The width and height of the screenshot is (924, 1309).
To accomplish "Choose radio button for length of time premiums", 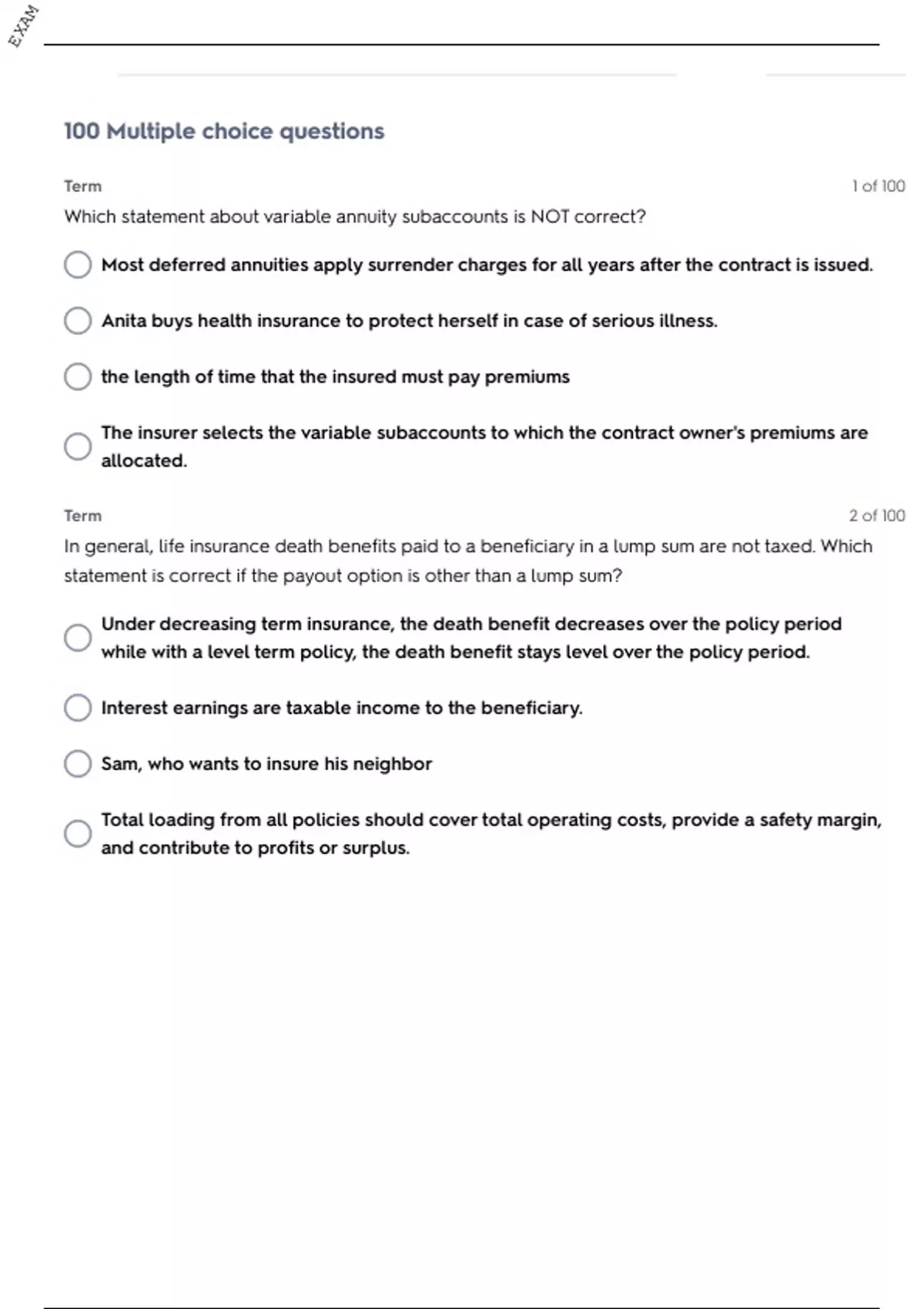I will 78,377.
